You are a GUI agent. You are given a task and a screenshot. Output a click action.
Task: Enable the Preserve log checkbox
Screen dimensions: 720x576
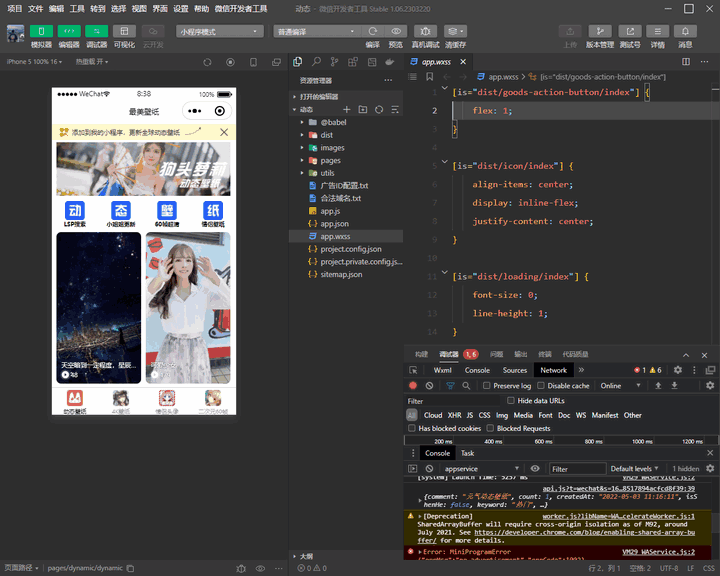(487, 385)
